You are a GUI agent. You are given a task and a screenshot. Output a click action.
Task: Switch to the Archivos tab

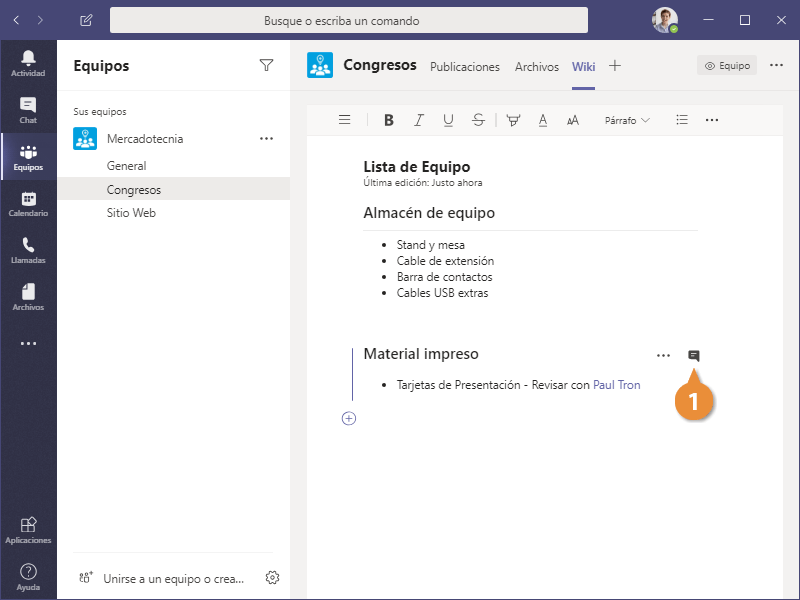coord(537,67)
